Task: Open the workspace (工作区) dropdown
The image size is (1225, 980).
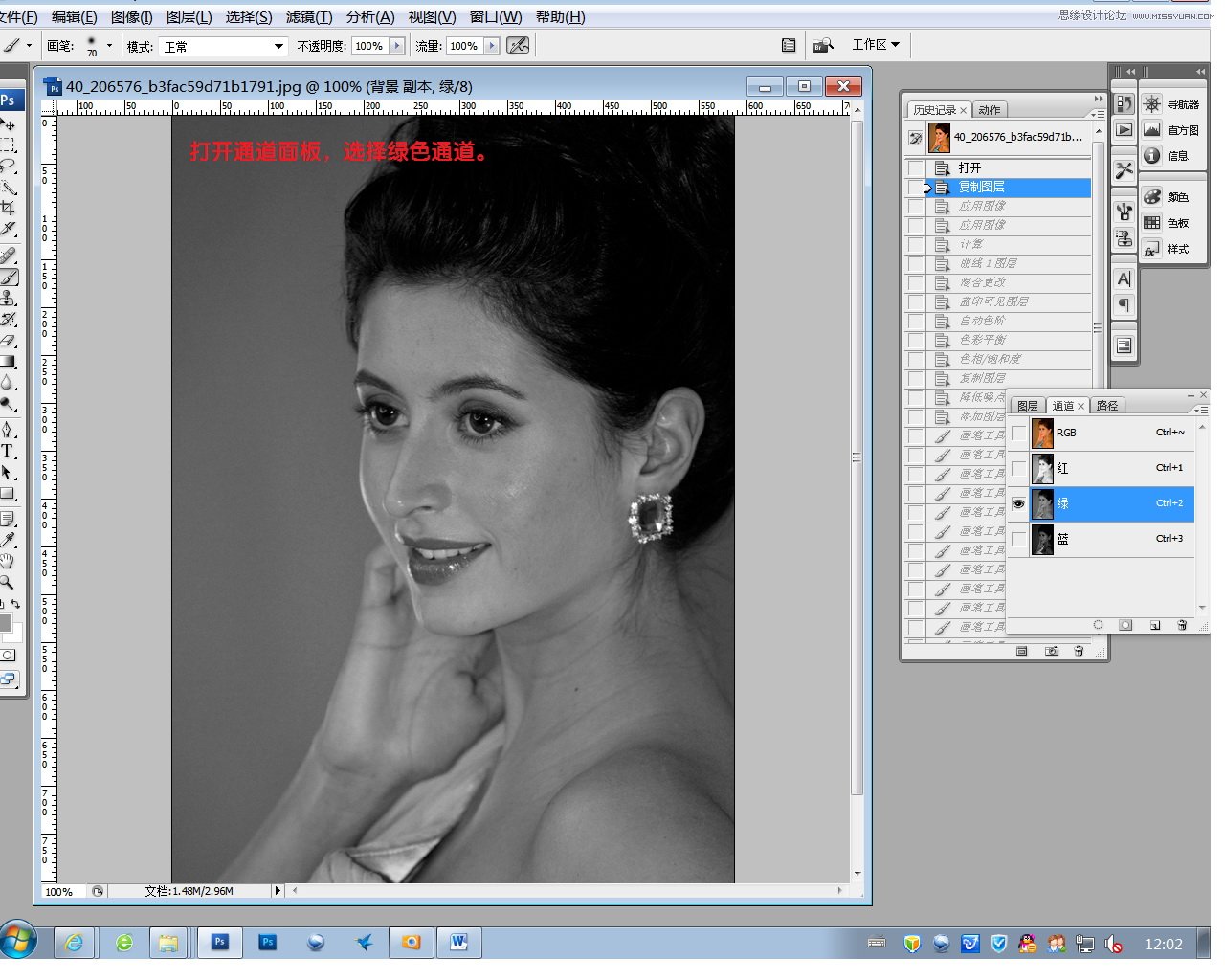Action: point(876,45)
